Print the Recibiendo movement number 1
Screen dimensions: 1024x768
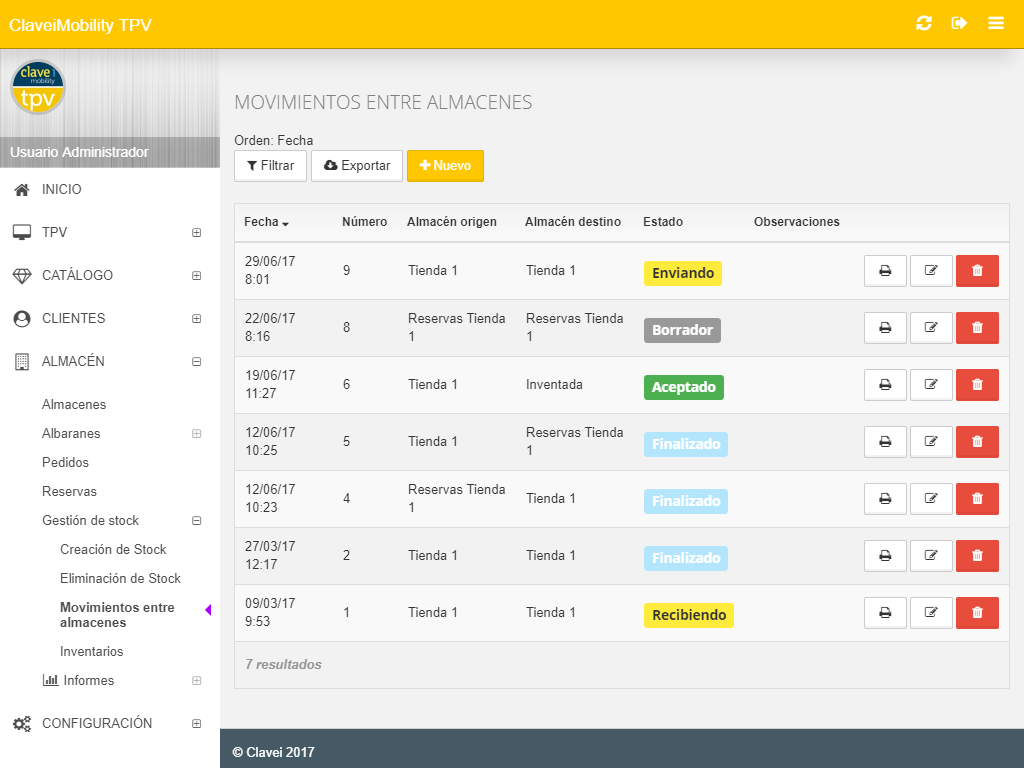[885, 613]
